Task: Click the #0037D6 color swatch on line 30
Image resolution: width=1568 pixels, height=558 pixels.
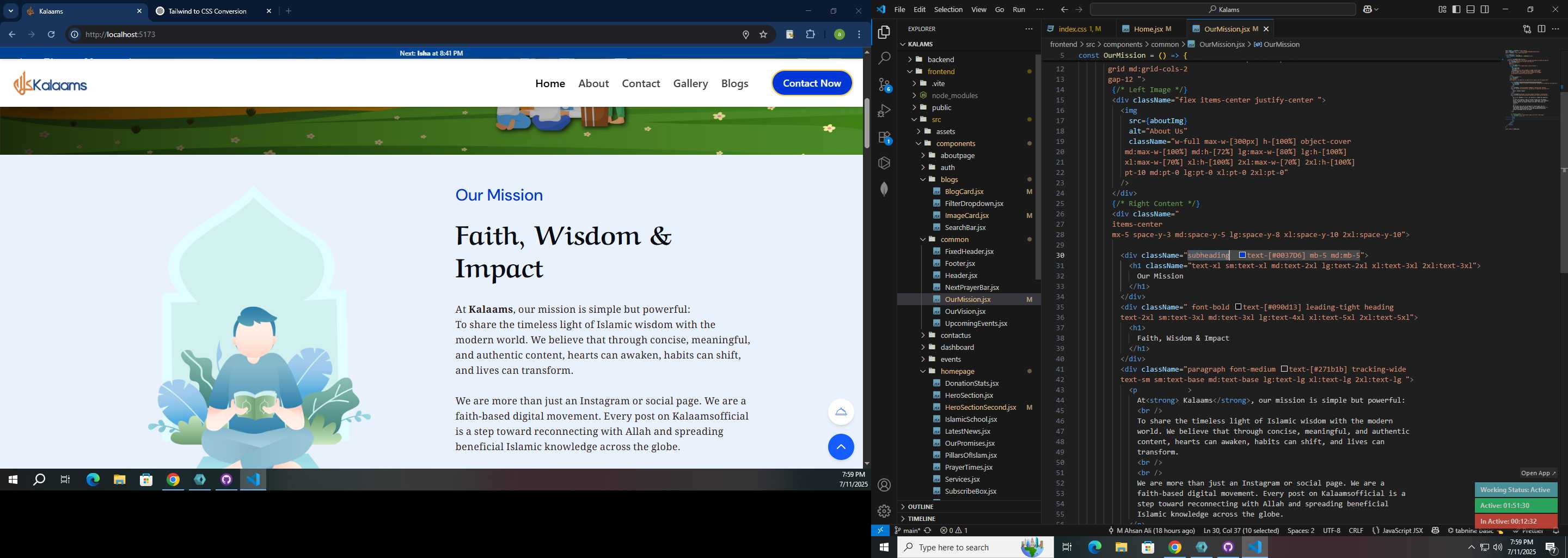Action: point(1242,255)
